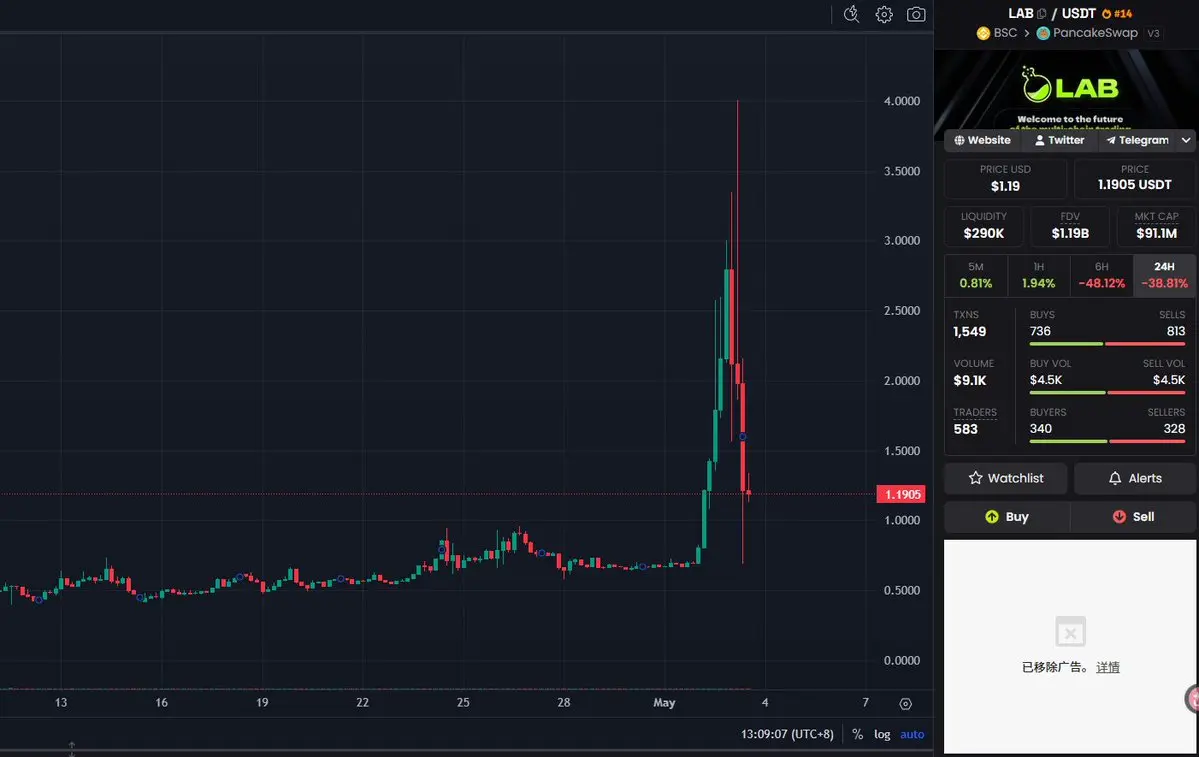Open Alerts for this pair
The height and width of the screenshot is (757, 1199).
pyautogui.click(x=1136, y=478)
